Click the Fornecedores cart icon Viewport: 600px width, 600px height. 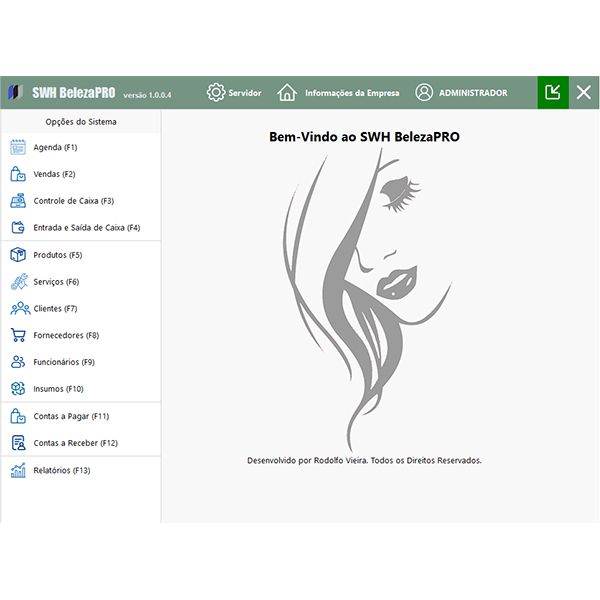pos(18,336)
